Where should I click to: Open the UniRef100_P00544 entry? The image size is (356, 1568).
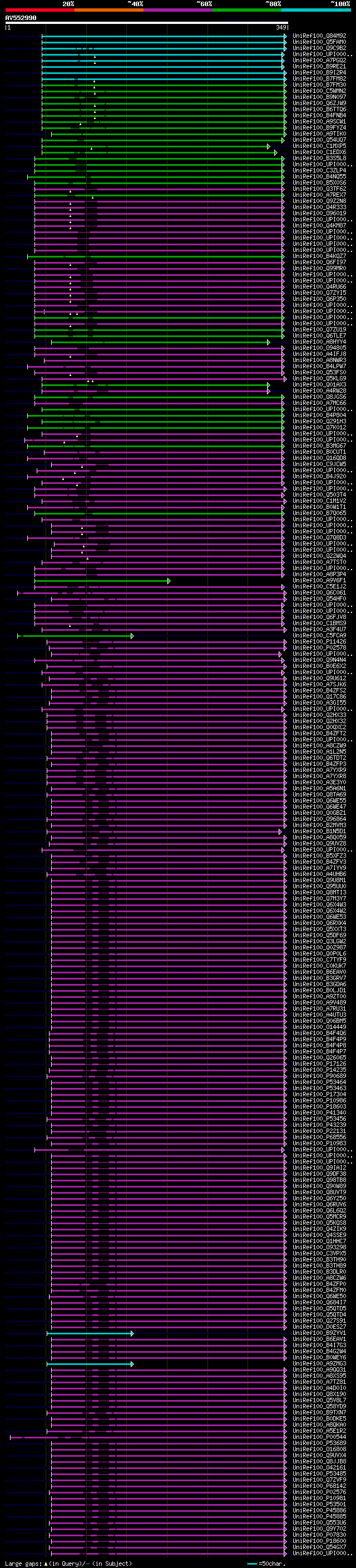click(319, 1437)
